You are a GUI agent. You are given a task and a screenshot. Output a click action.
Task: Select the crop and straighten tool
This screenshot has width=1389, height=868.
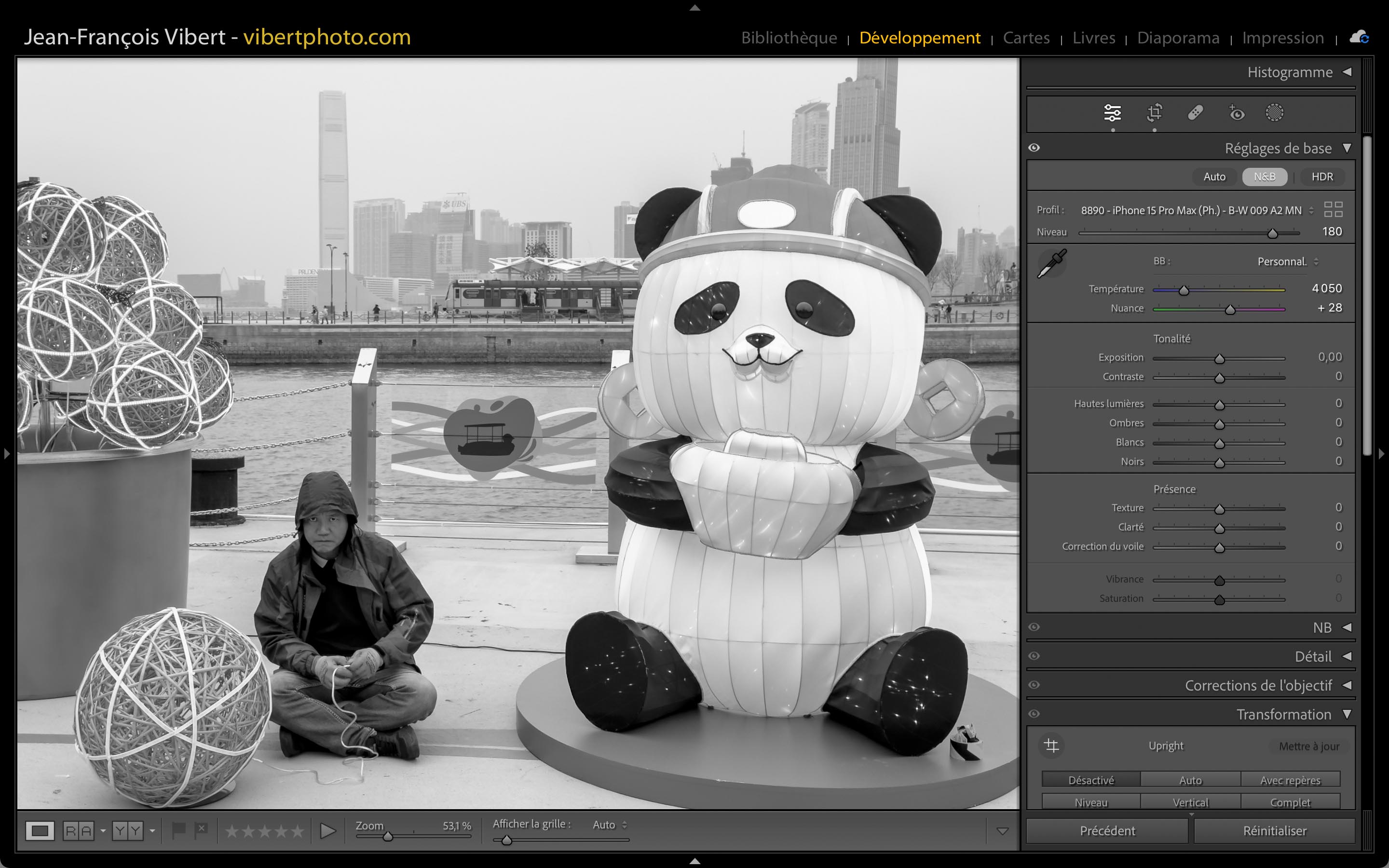(x=1154, y=112)
